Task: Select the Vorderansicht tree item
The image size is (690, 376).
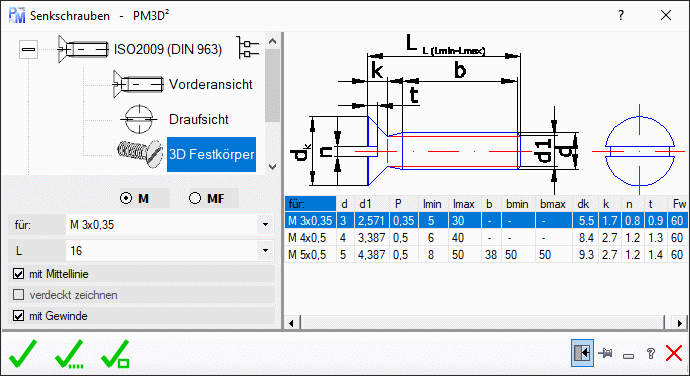Action: [210, 84]
